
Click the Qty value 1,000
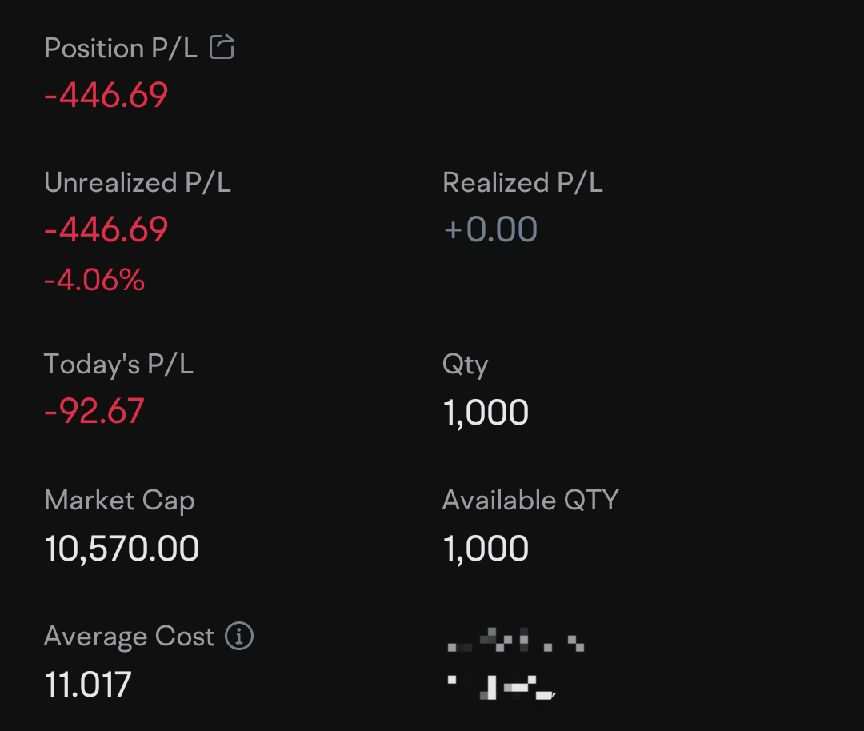pyautogui.click(x=485, y=413)
